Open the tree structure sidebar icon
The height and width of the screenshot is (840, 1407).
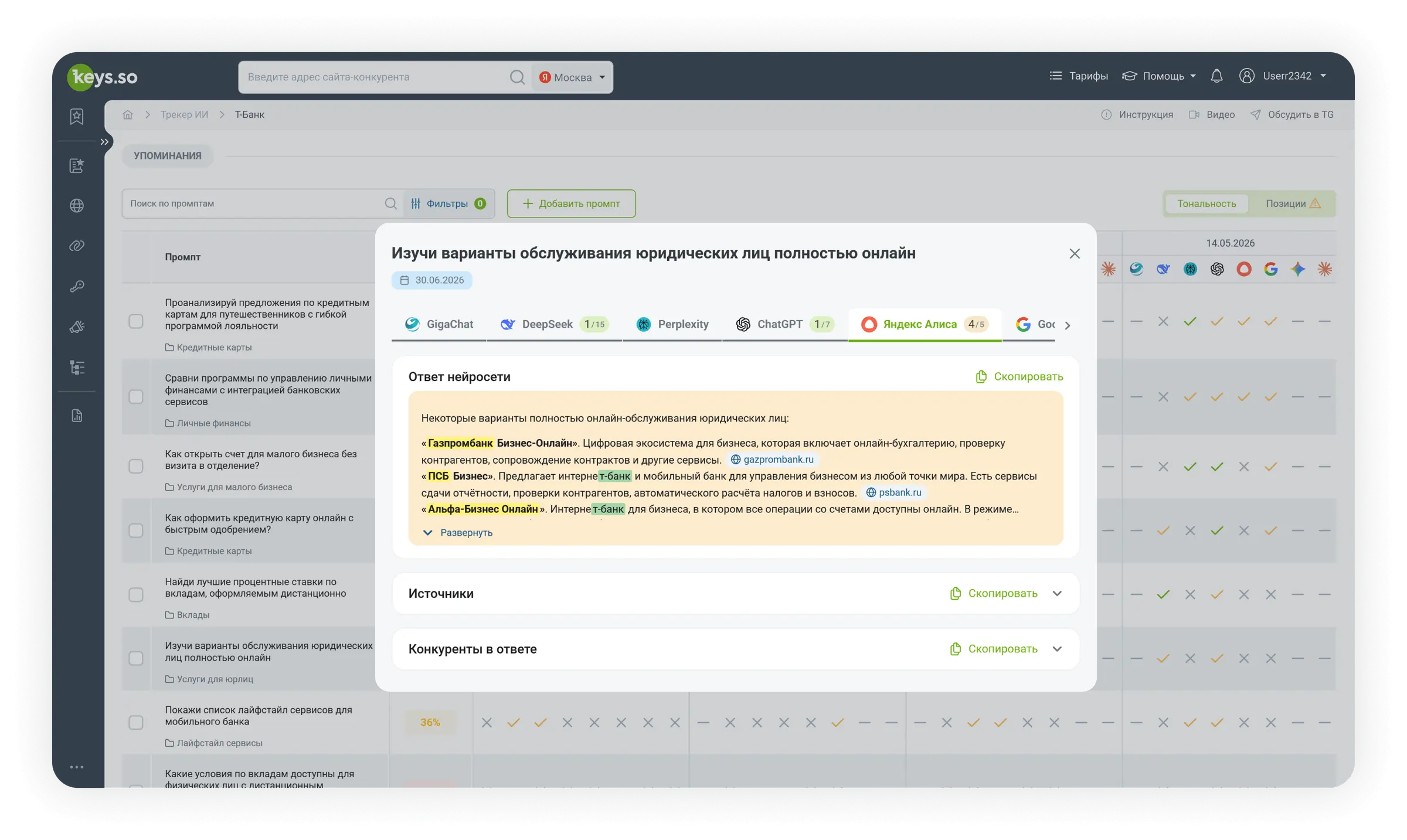[x=77, y=368]
